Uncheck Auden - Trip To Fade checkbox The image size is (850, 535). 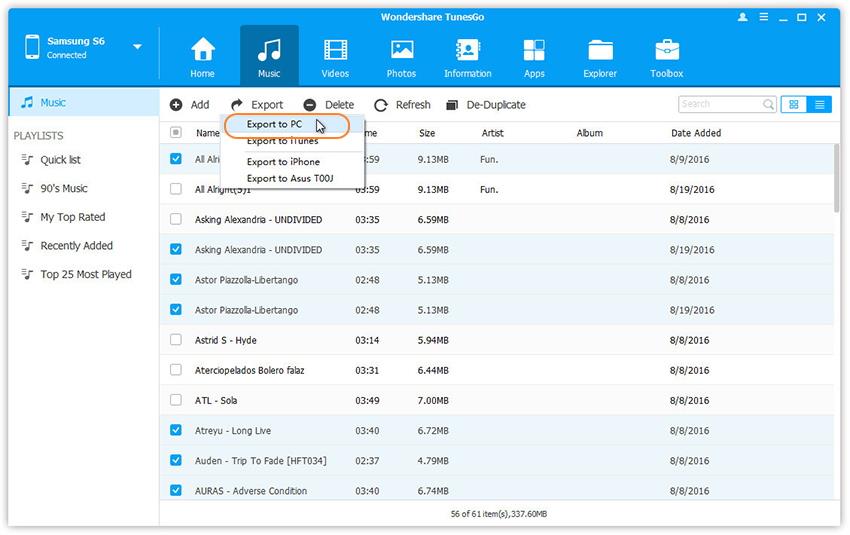tap(176, 460)
